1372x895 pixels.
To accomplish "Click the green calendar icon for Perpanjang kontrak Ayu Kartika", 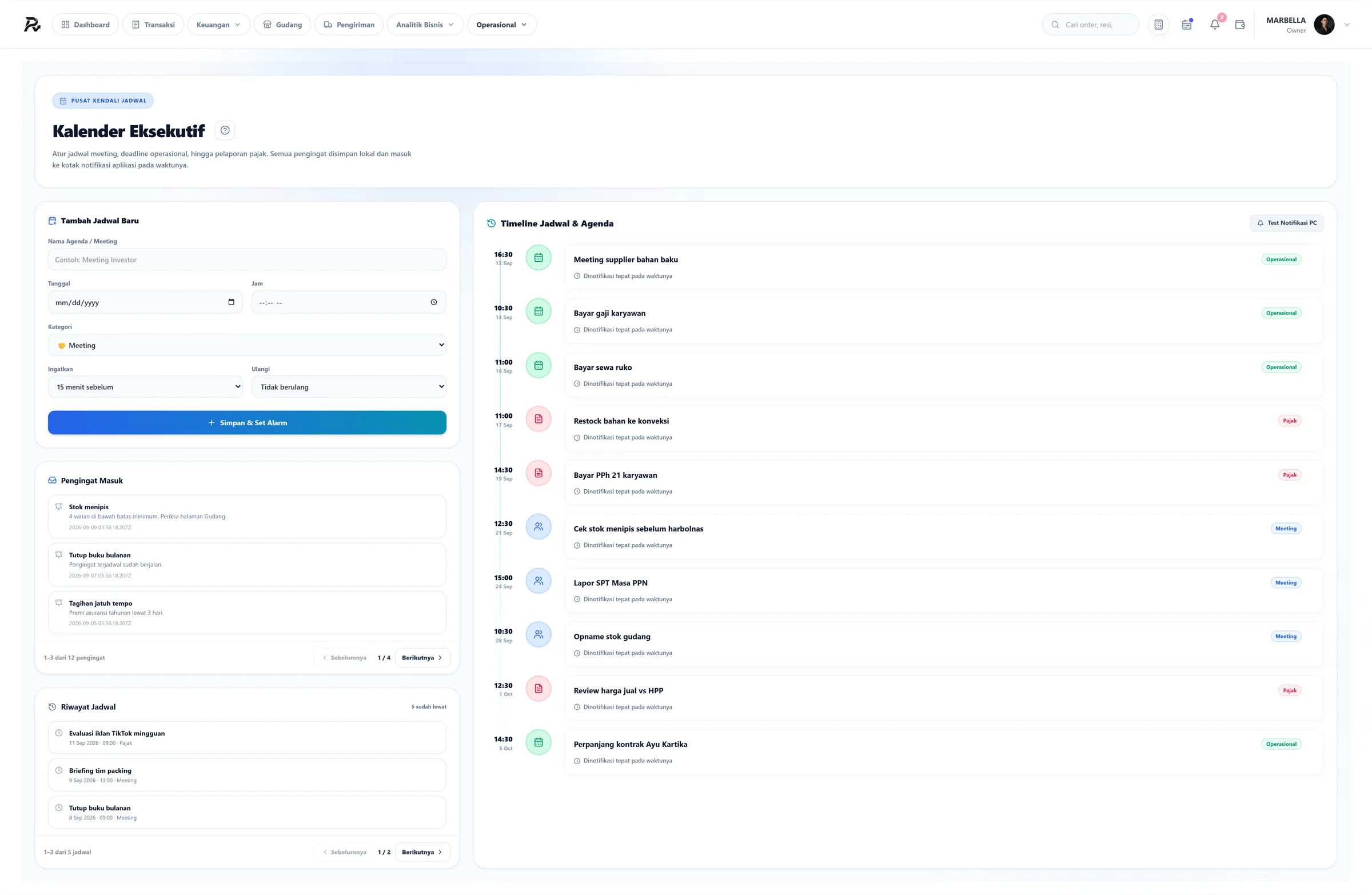I will 539,742.
